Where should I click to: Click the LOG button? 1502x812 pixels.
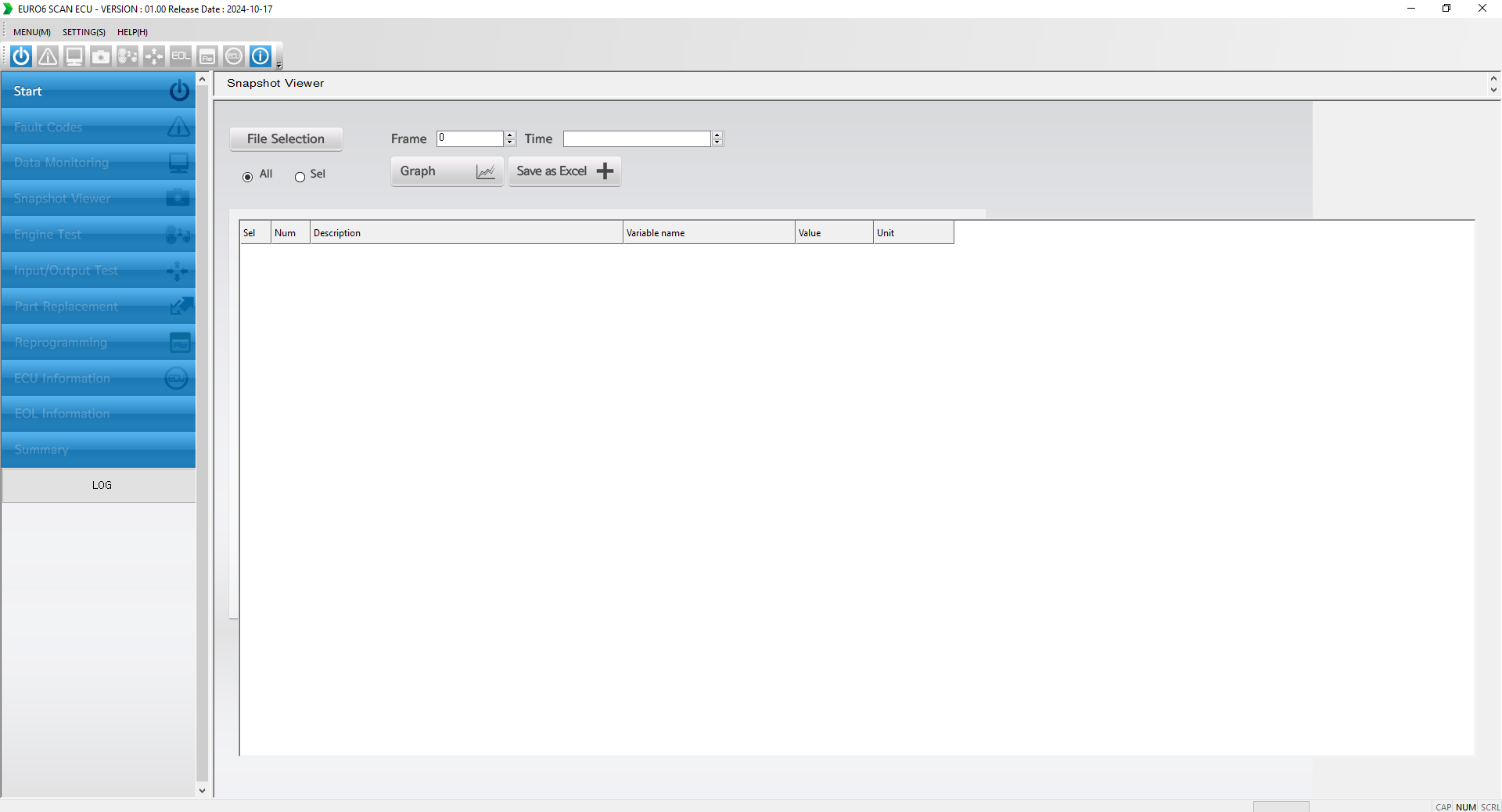coord(99,485)
